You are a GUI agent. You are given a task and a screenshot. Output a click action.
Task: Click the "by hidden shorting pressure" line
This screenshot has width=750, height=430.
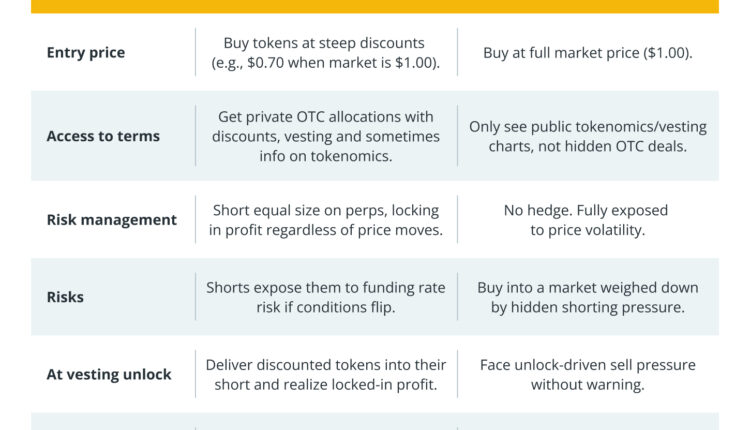[588, 307]
